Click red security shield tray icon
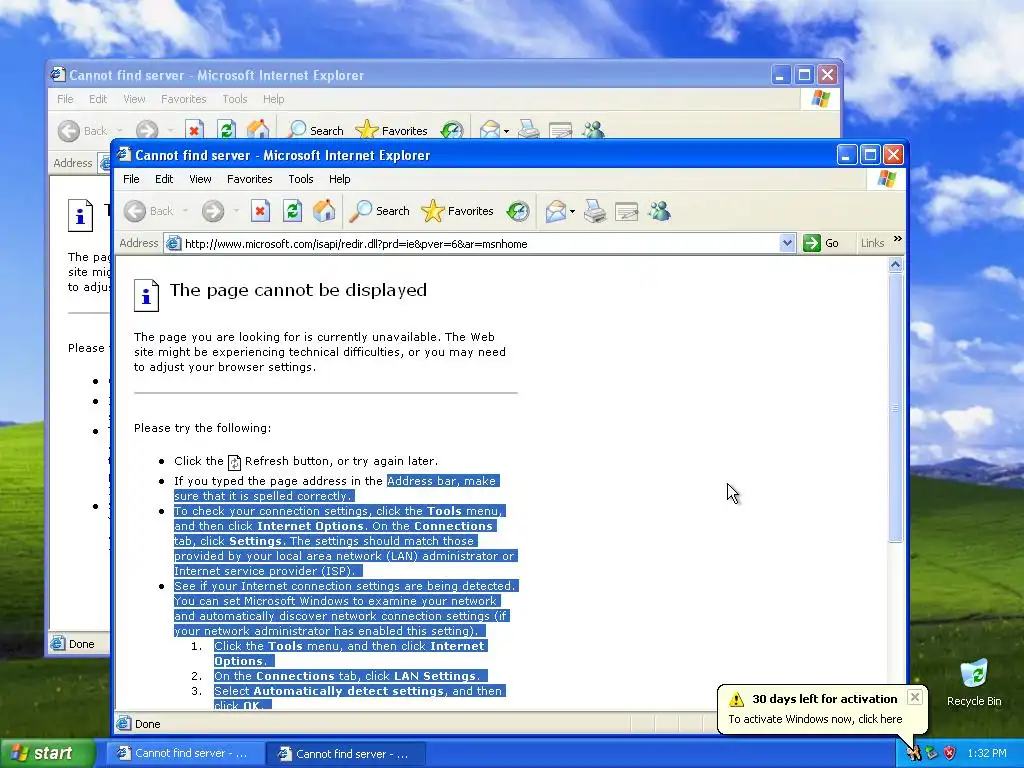This screenshot has width=1024, height=768. (x=950, y=754)
